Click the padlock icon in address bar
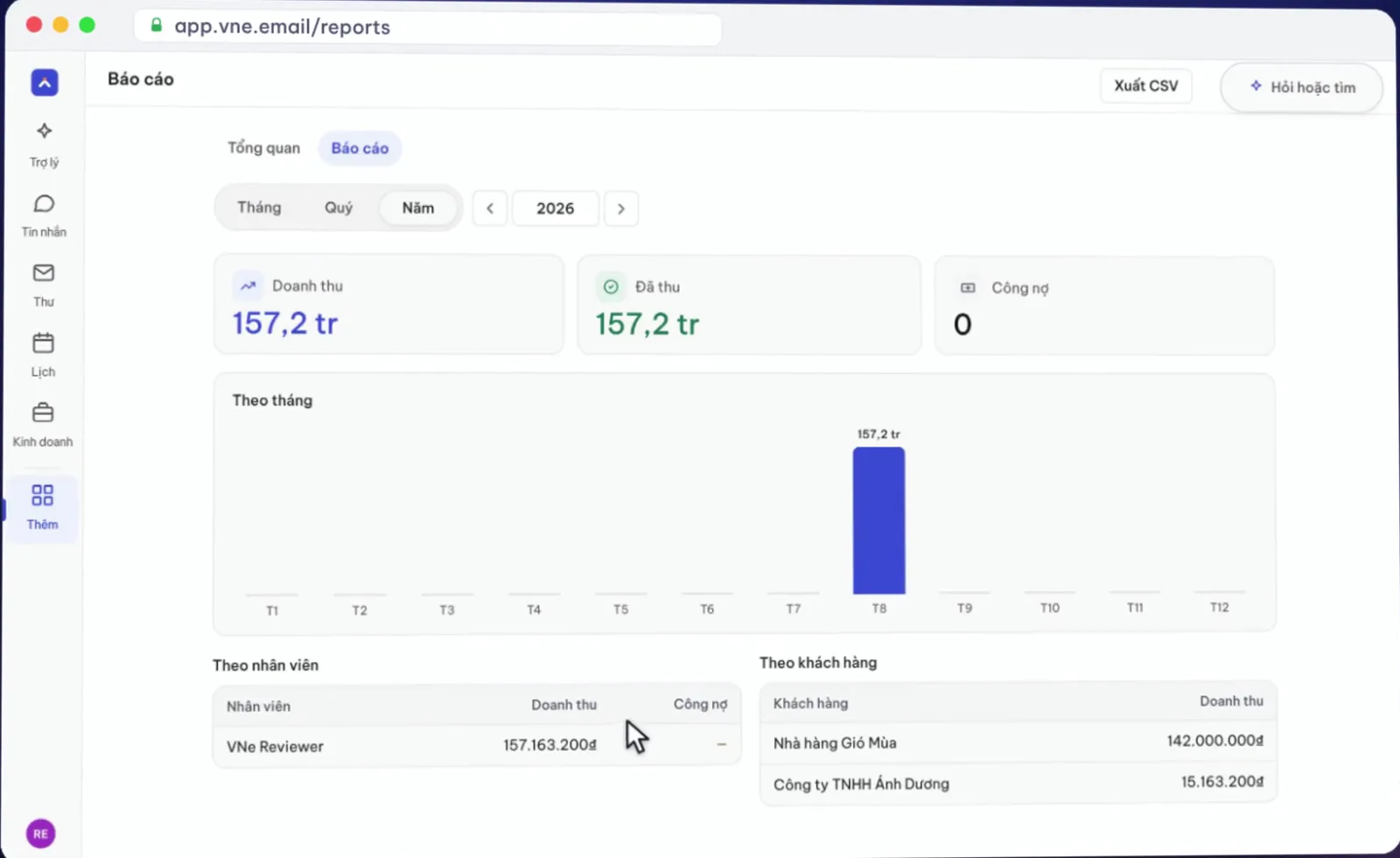 pyautogui.click(x=156, y=25)
